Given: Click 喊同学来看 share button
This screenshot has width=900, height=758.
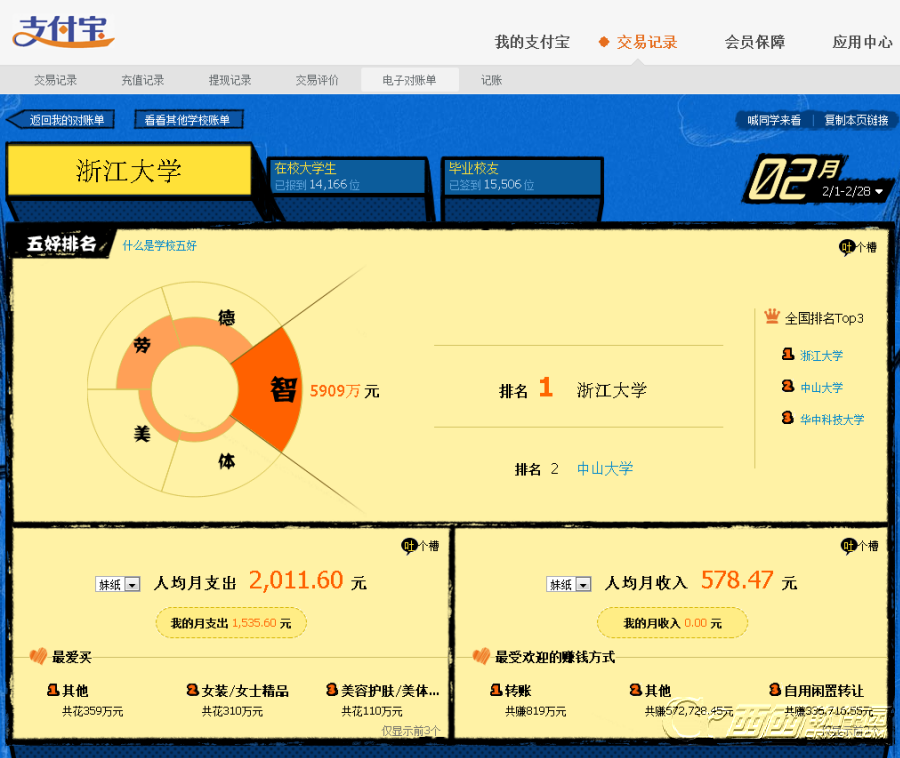Looking at the screenshot, I should [774, 120].
